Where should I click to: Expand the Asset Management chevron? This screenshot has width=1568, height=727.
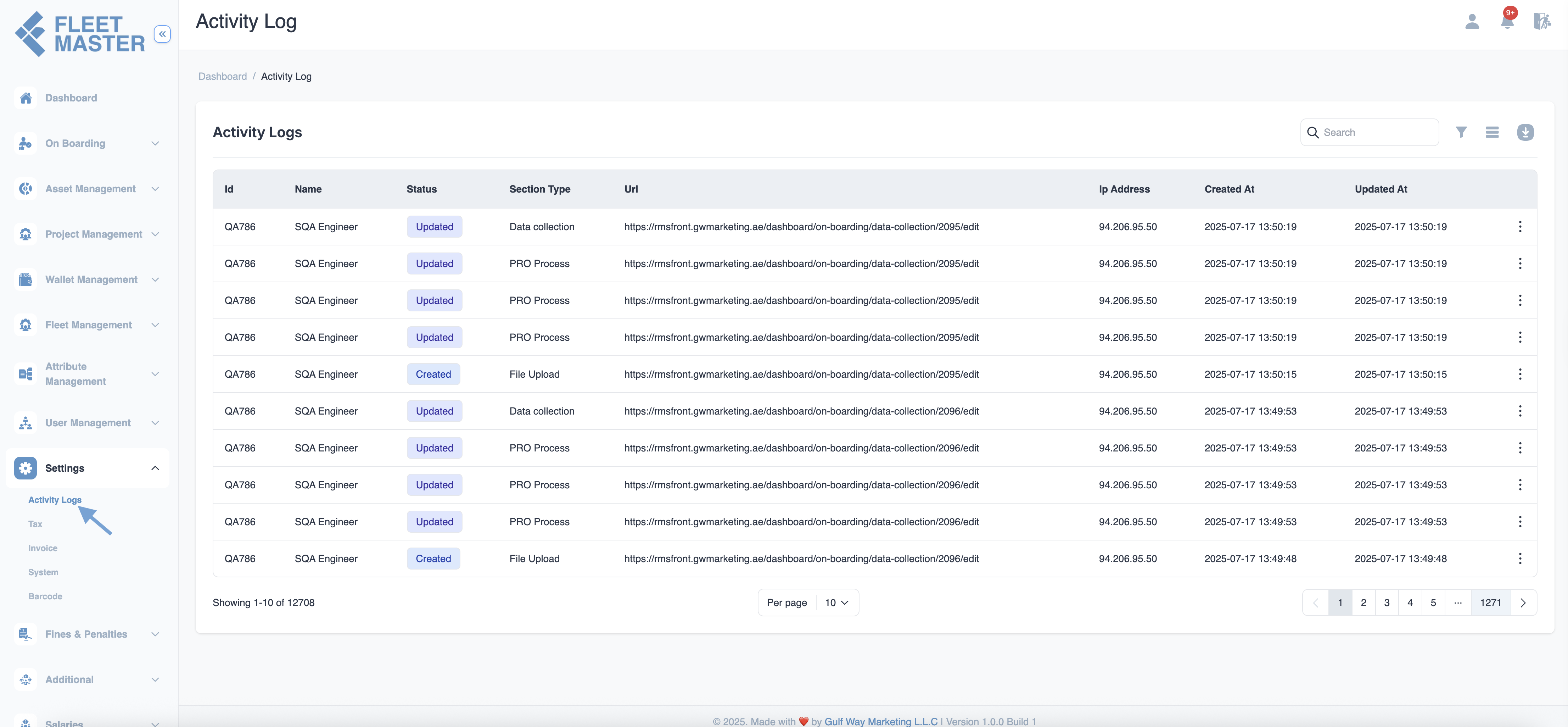pyautogui.click(x=155, y=189)
